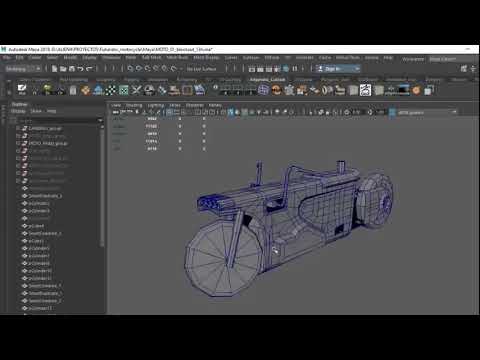Click the green tree shelf icon
The image size is (480, 360).
[x=47, y=89]
